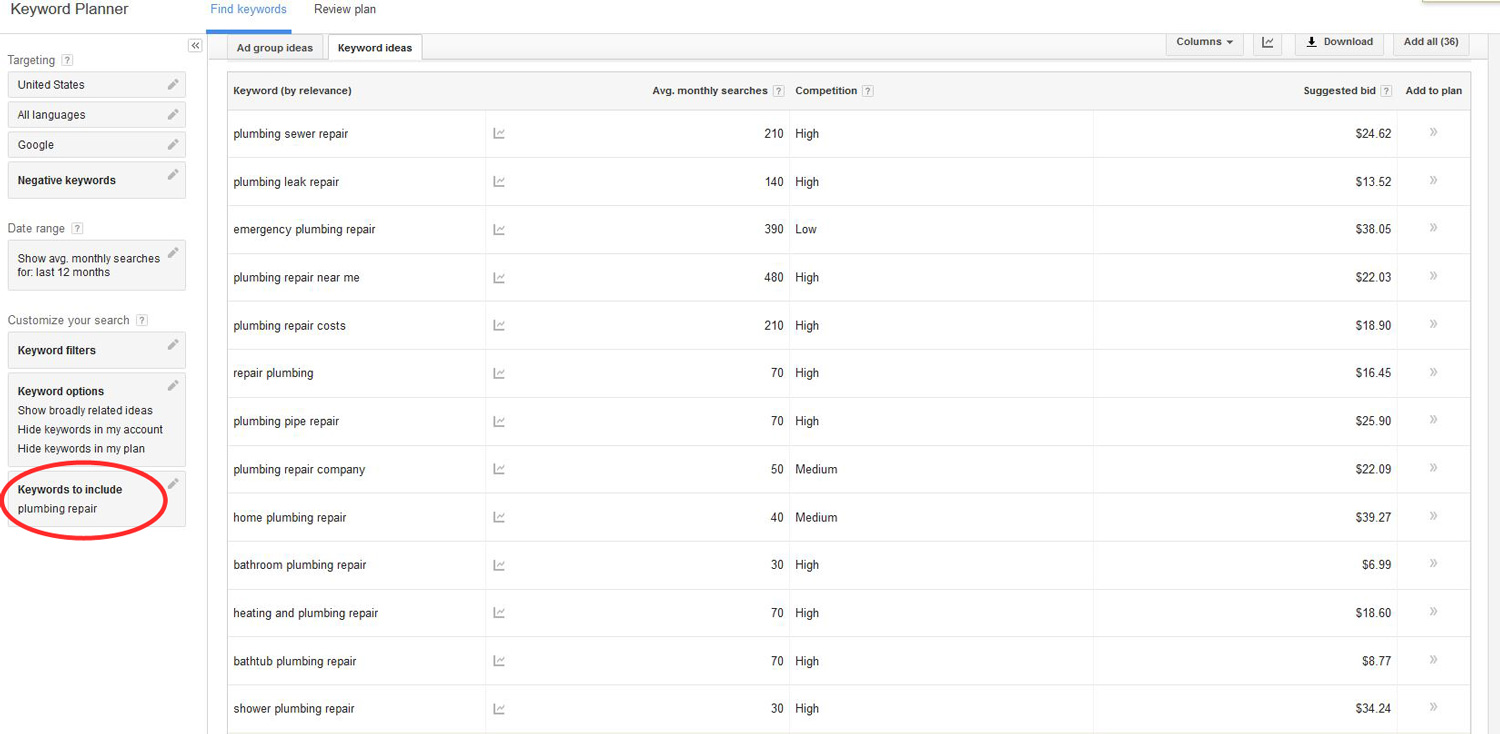The width and height of the screenshot is (1500, 734).
Task: Open the trend chart view beside Columns
Action: (1267, 42)
